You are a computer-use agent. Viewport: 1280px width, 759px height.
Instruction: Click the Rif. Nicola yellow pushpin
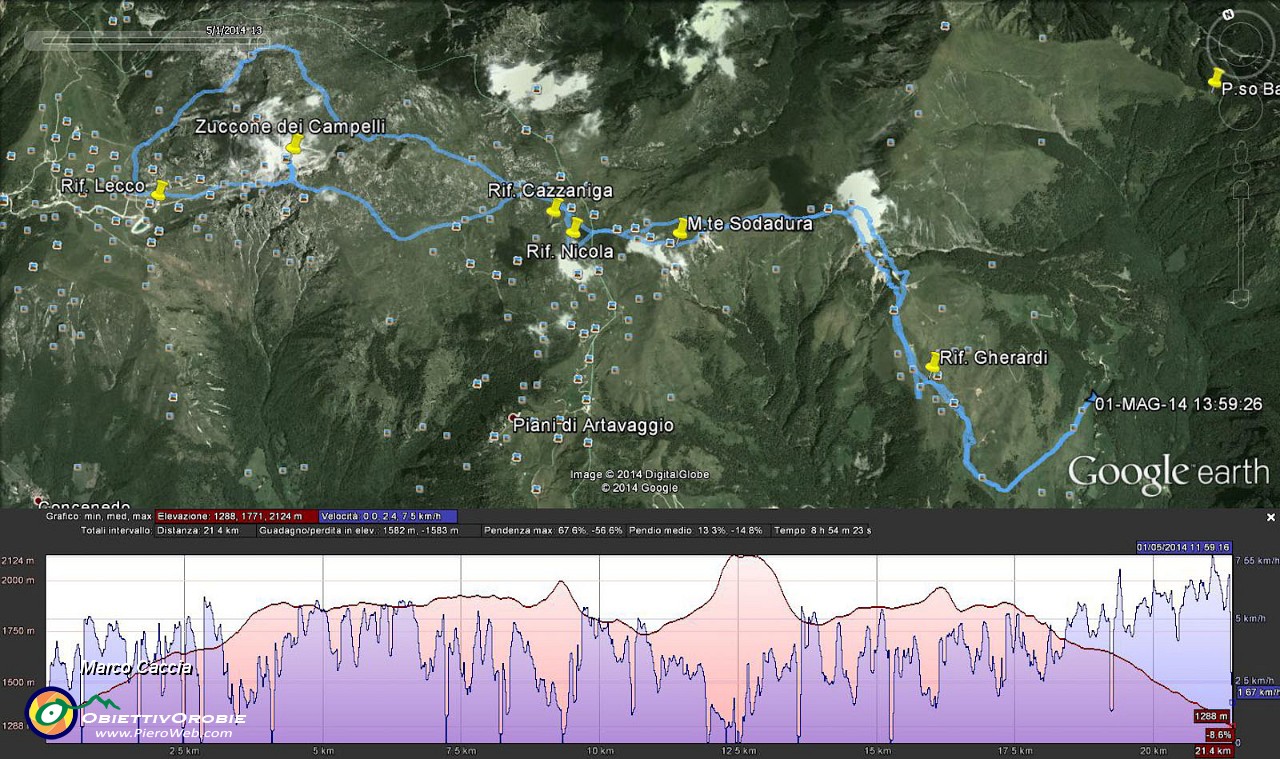tap(574, 227)
